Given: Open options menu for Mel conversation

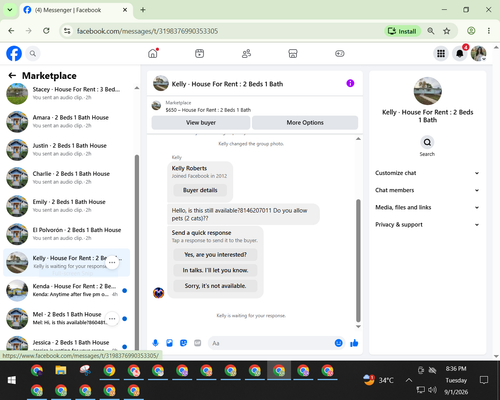Looking at the screenshot, I should tap(112, 319).
